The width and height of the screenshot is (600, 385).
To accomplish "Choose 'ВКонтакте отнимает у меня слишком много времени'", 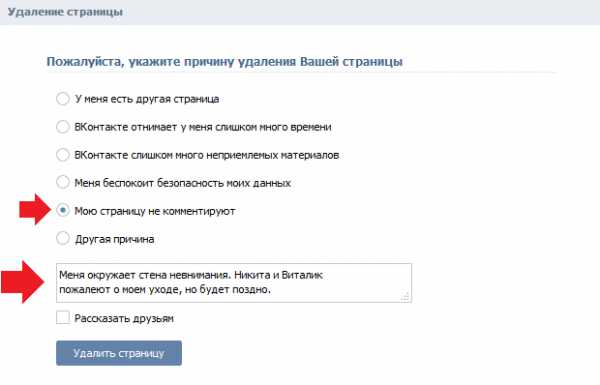I will coord(63,127).
